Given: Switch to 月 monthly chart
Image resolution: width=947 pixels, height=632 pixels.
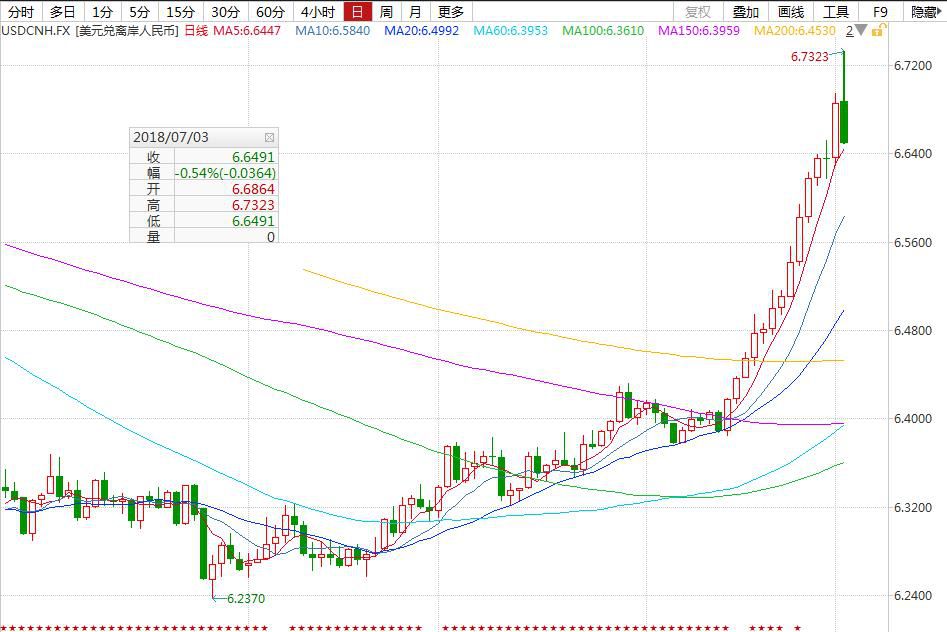Looking at the screenshot, I should [415, 12].
